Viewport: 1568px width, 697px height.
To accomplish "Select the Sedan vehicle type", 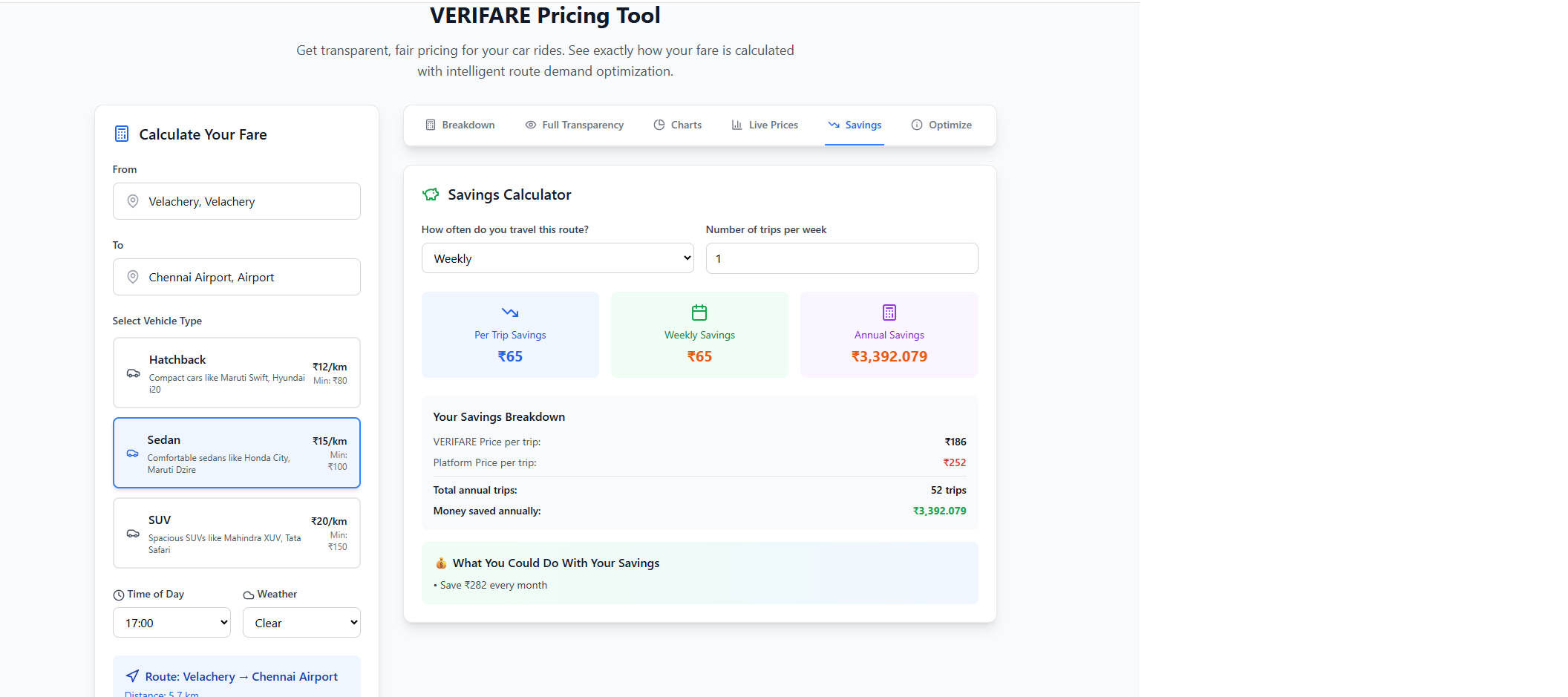I will [x=237, y=453].
